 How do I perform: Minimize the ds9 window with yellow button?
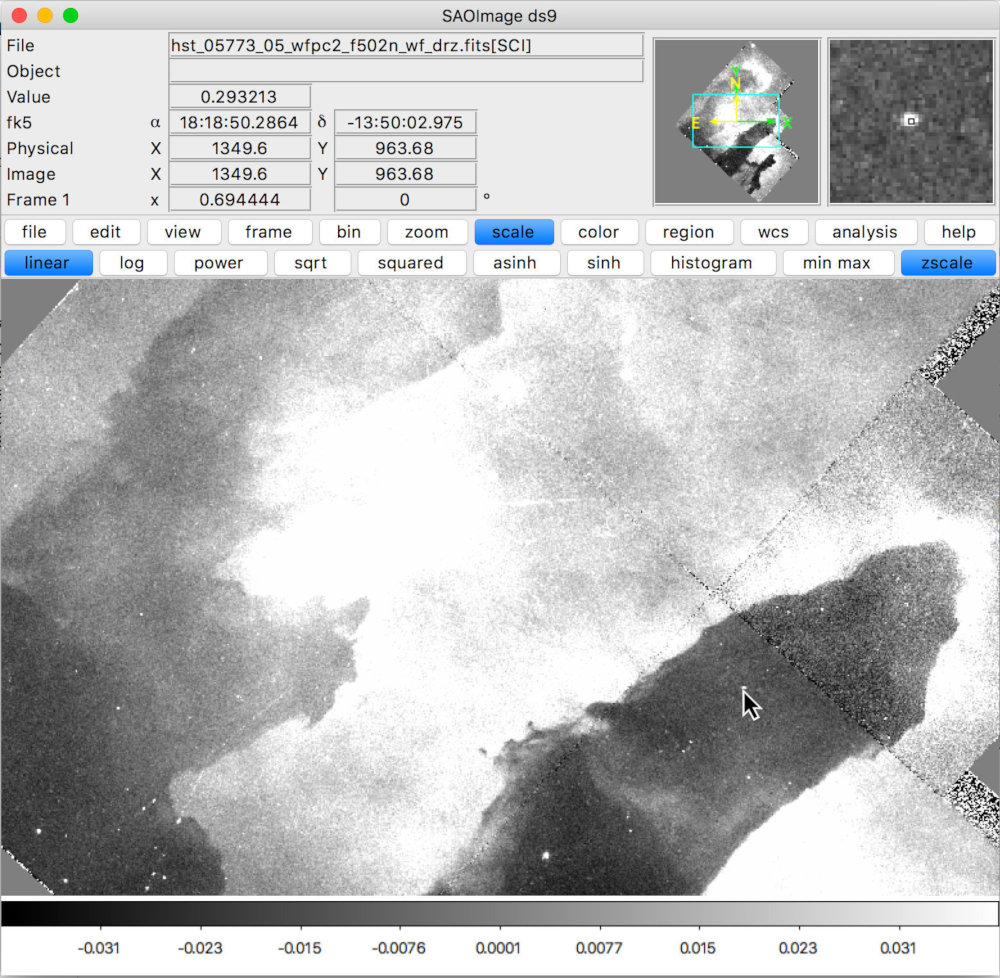tap(45, 15)
